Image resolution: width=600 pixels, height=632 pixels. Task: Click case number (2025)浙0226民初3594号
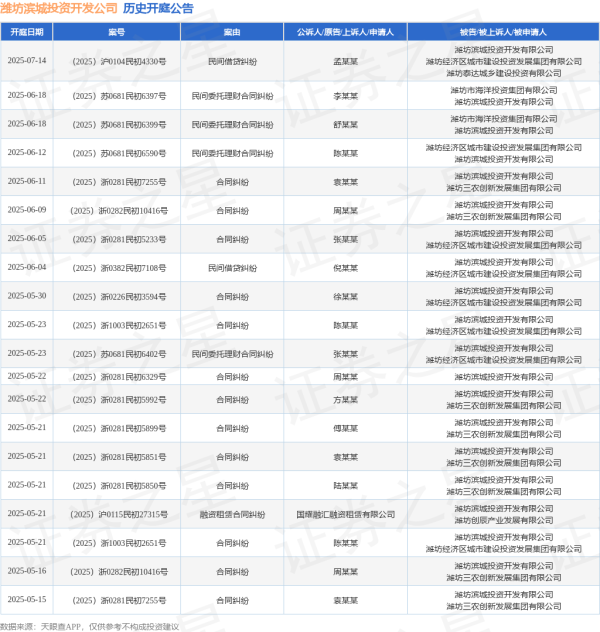[119, 297]
